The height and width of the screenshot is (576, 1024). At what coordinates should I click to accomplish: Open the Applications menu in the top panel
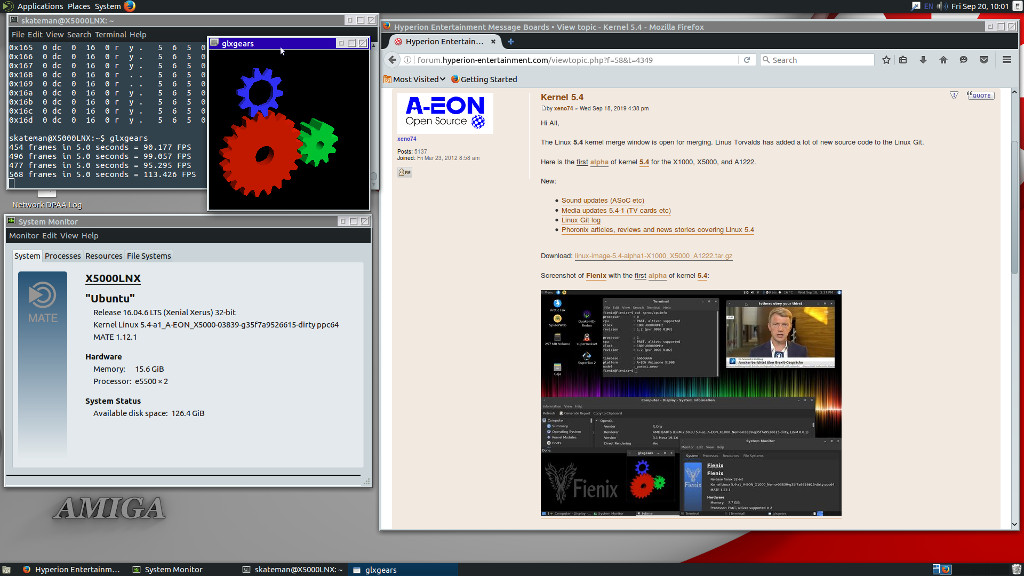pos(40,6)
